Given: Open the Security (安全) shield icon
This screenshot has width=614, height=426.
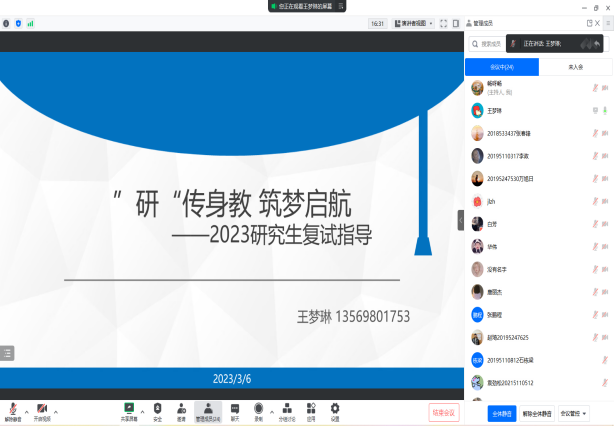Looking at the screenshot, I should (157, 409).
